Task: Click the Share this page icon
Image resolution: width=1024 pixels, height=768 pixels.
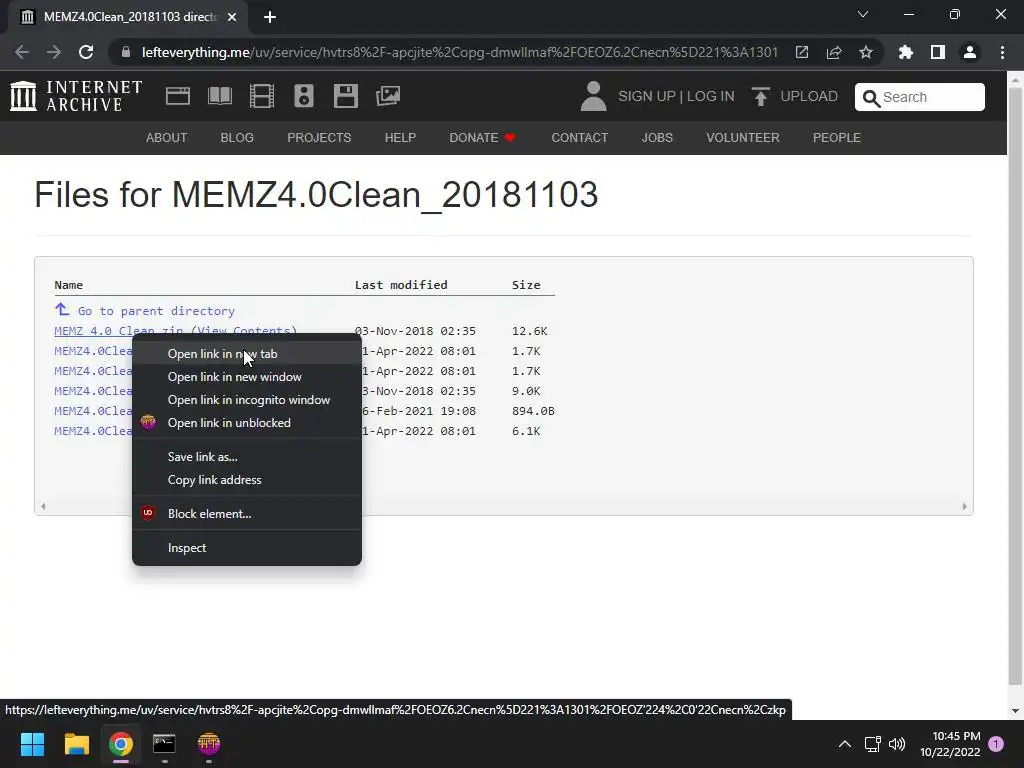Action: (834, 52)
